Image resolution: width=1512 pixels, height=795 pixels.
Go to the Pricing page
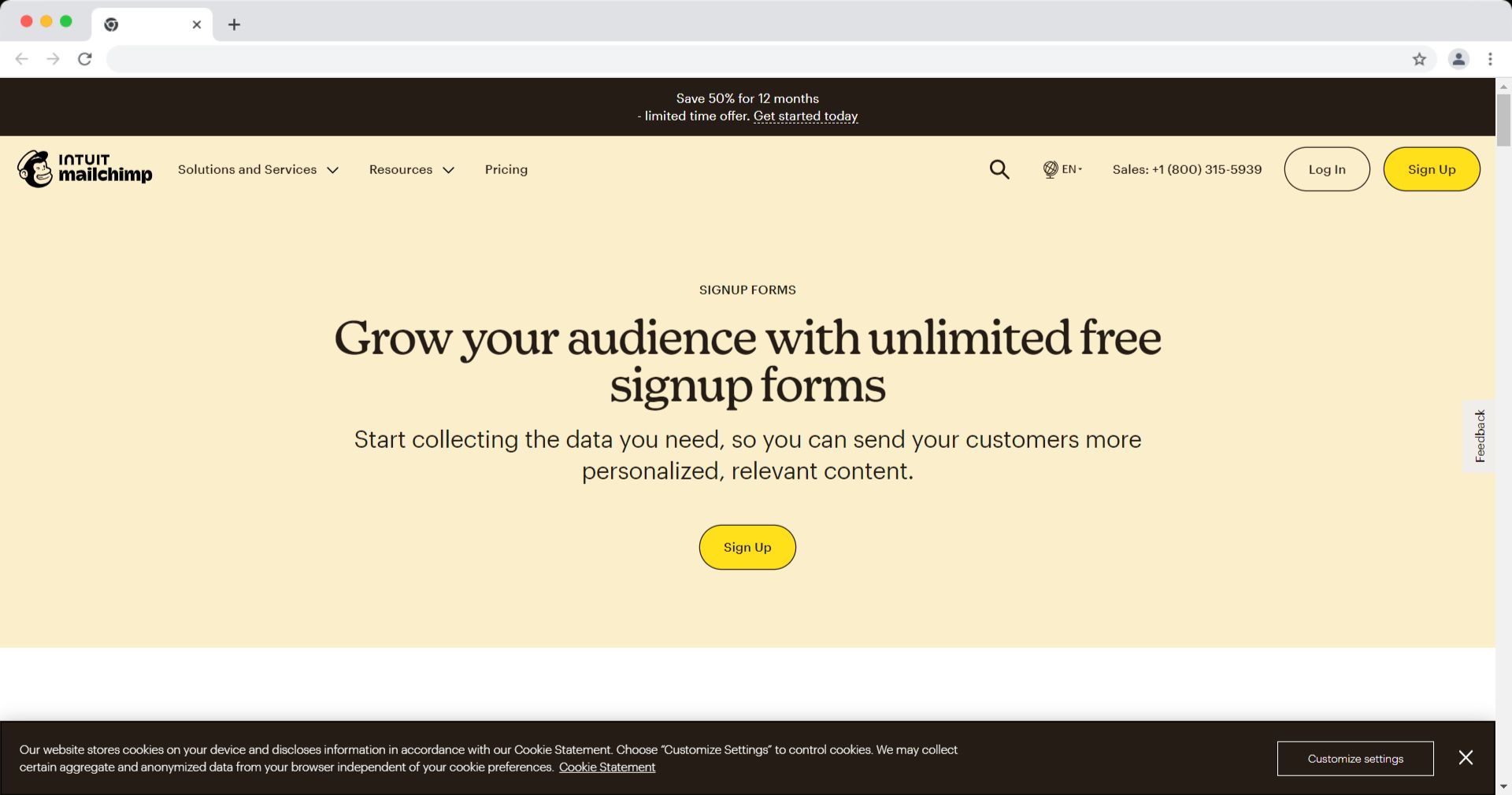[506, 169]
